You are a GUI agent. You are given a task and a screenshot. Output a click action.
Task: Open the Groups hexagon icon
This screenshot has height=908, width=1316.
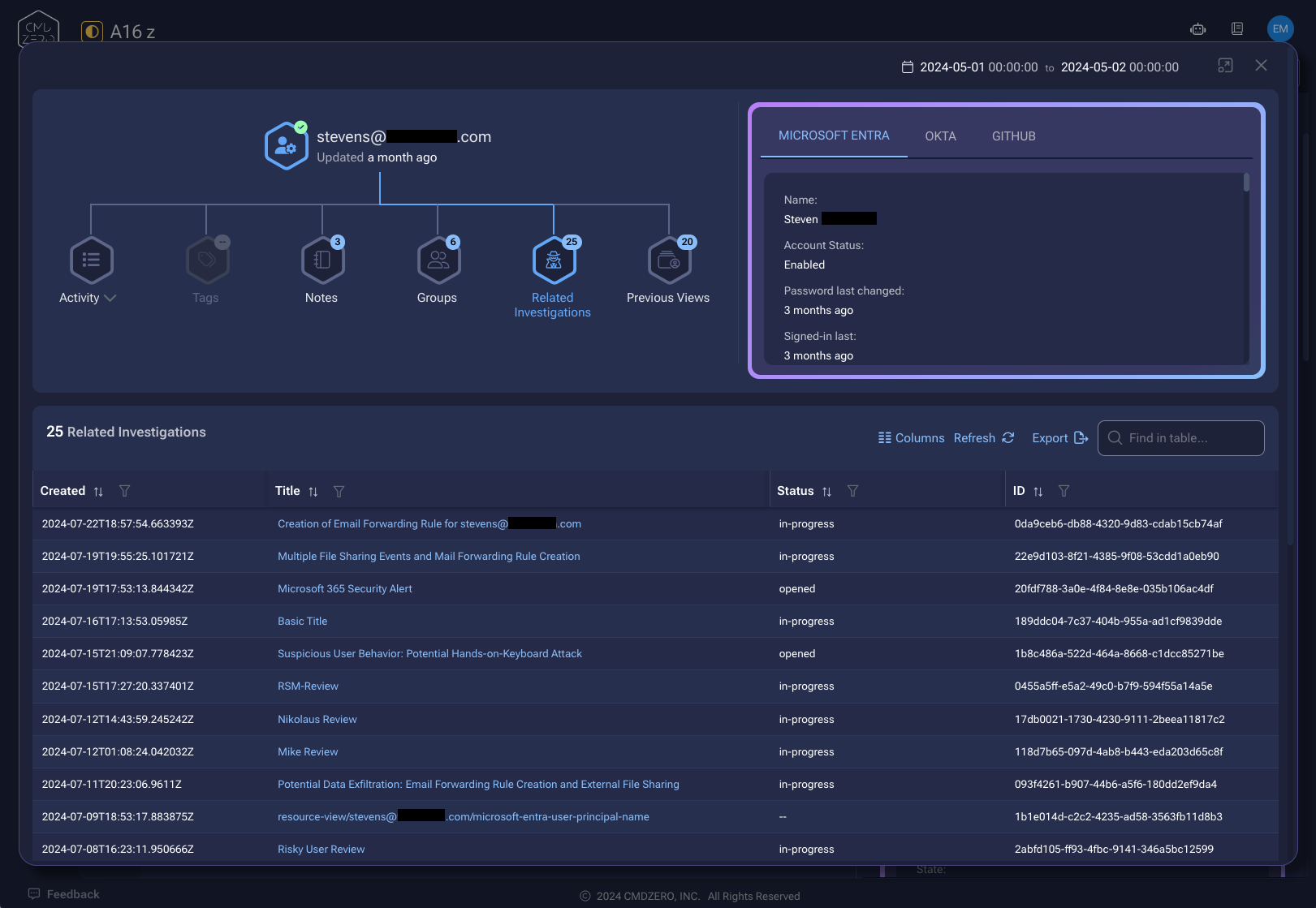[438, 260]
